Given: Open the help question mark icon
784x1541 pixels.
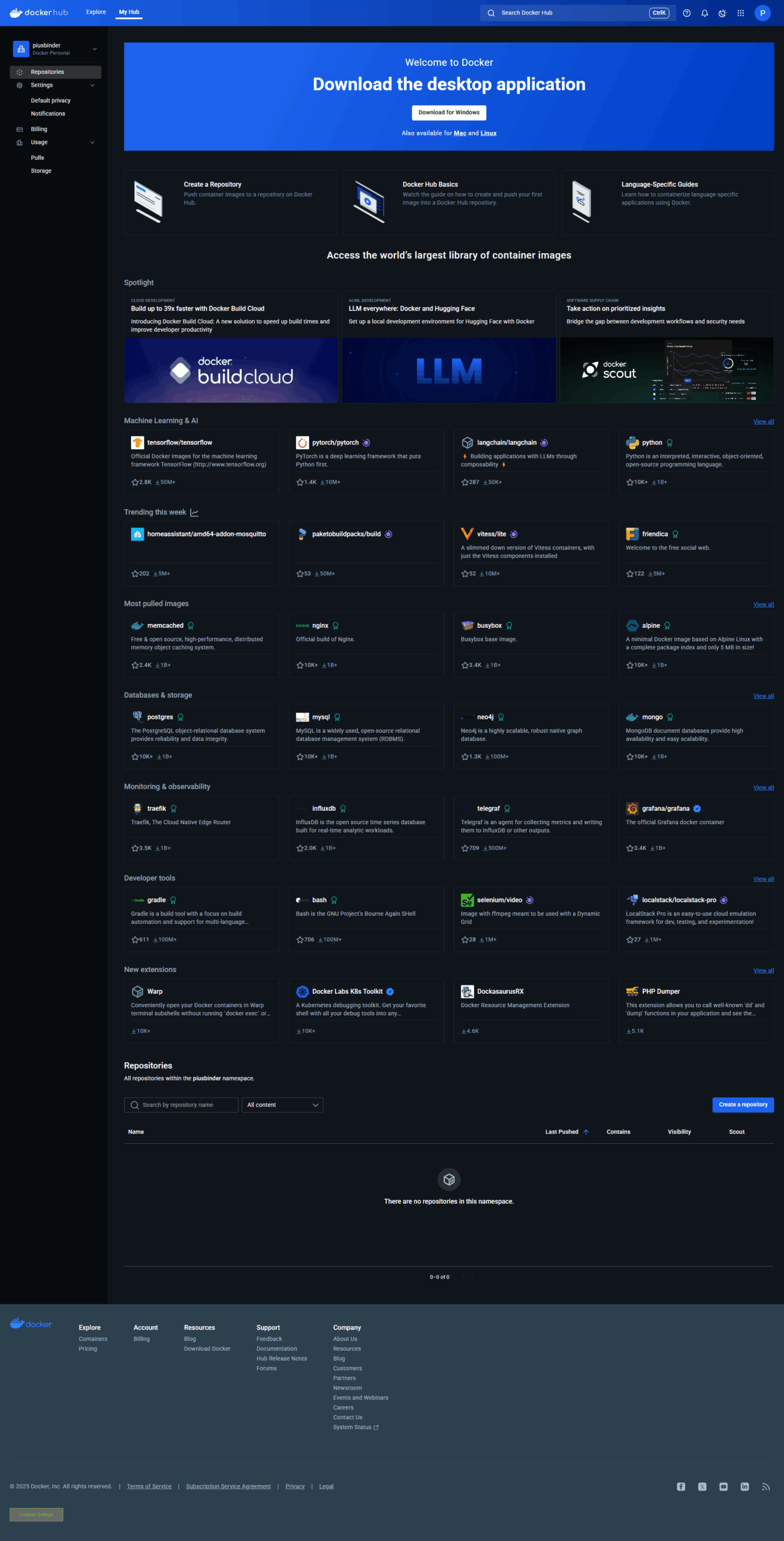Looking at the screenshot, I should coord(687,13).
